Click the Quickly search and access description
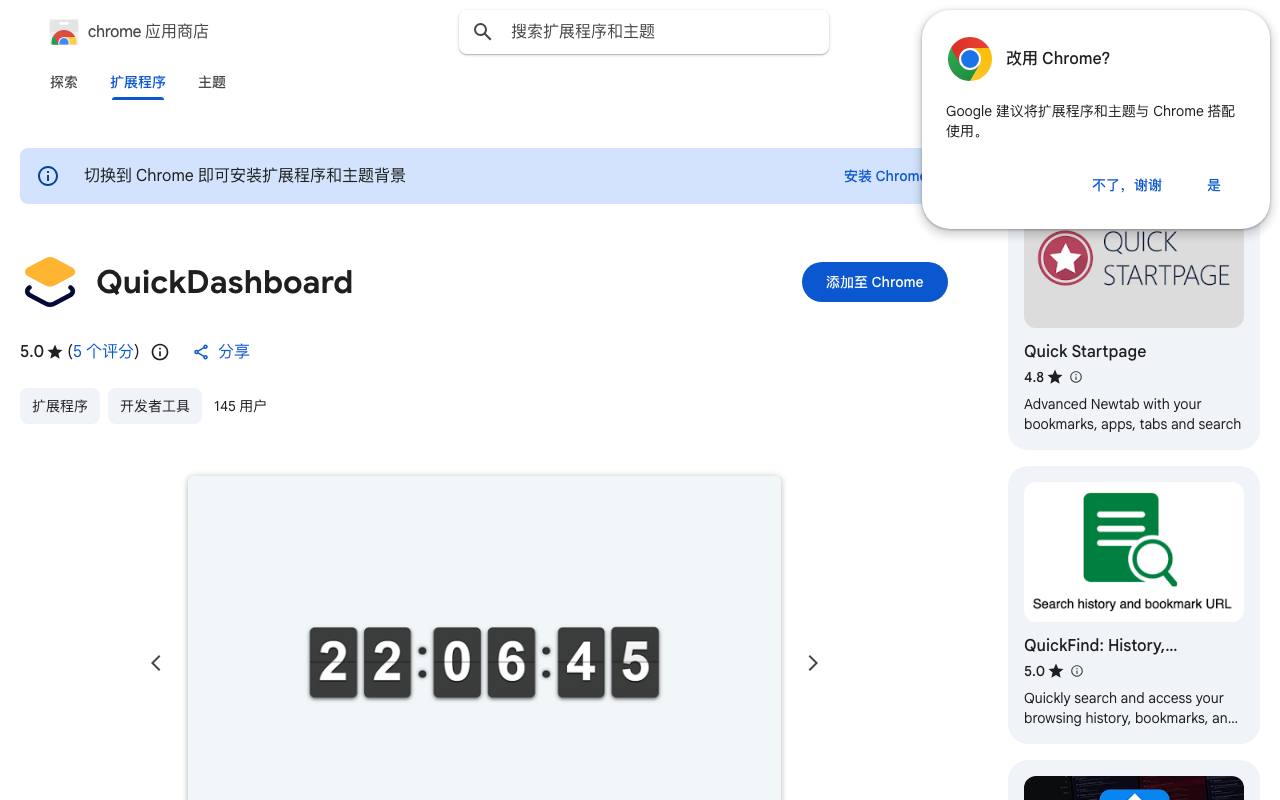 pos(1131,708)
